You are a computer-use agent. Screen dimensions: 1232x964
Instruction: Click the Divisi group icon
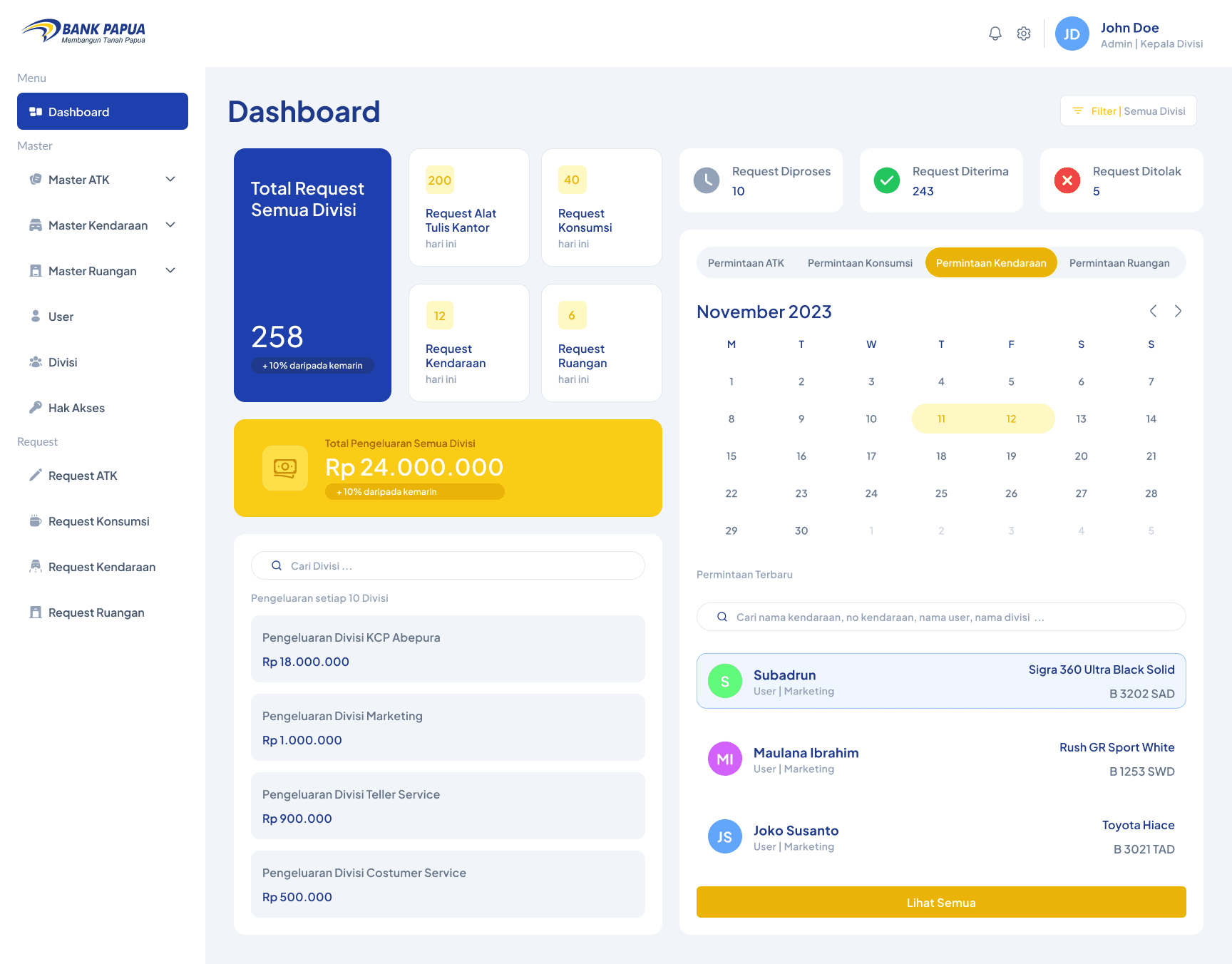tap(36, 361)
